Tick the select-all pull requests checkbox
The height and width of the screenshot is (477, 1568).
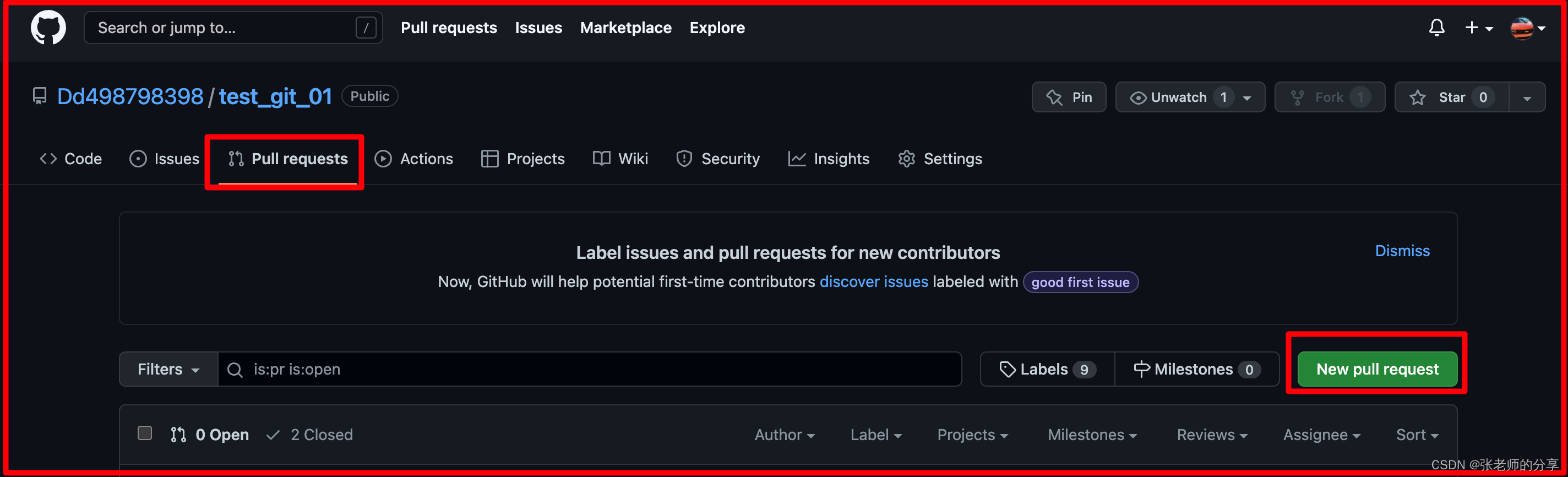coord(145,433)
